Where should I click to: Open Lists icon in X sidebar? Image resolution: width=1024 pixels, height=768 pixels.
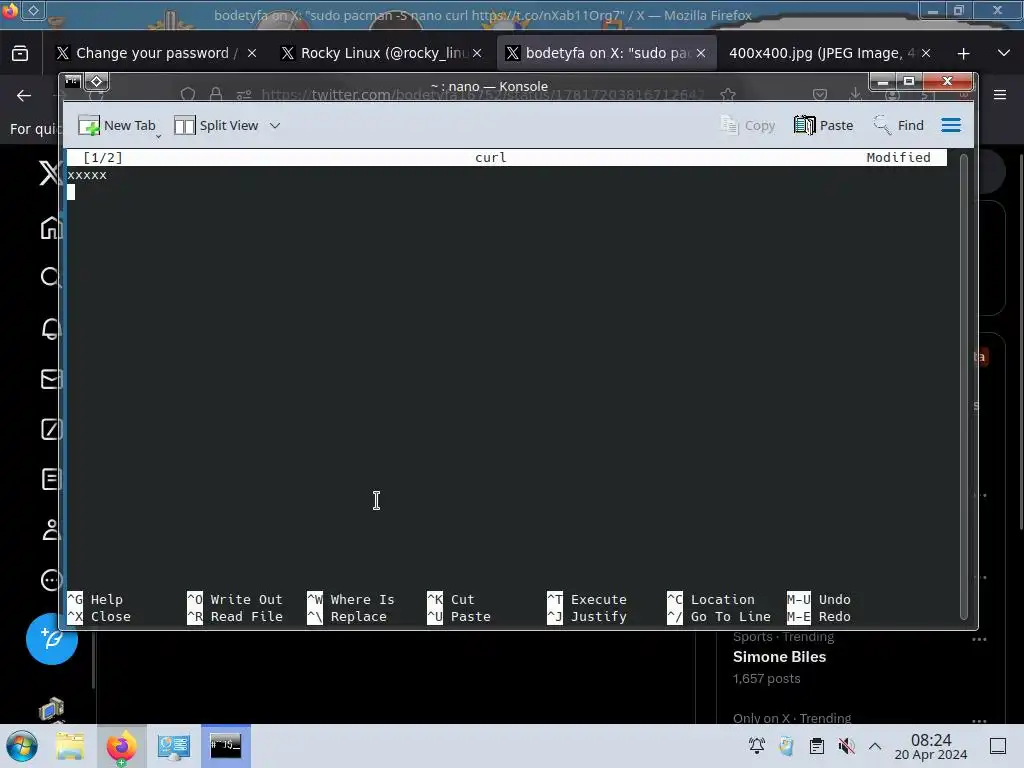[51, 479]
